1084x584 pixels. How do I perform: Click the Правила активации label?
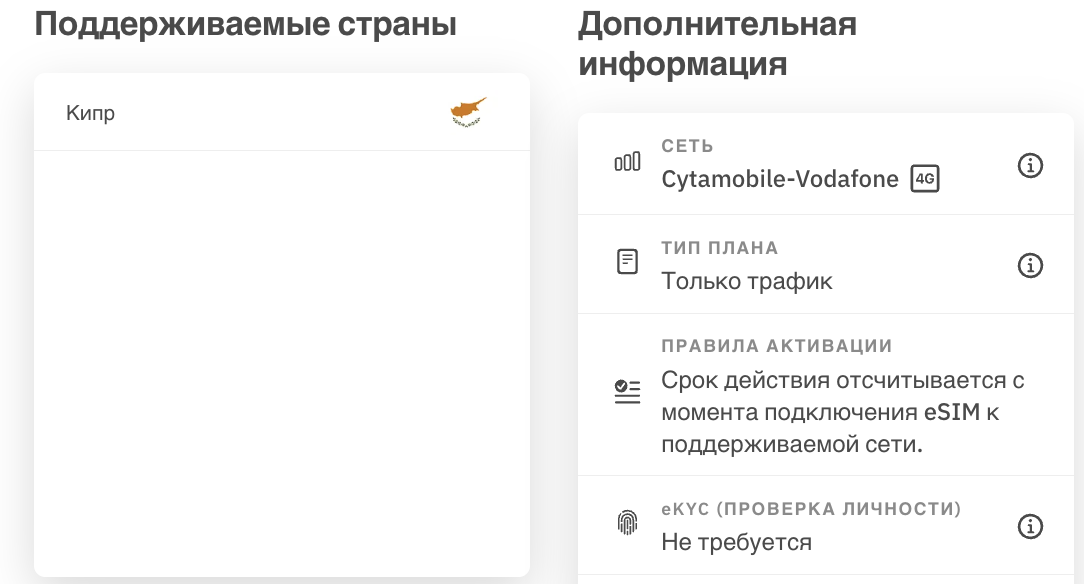click(x=777, y=346)
